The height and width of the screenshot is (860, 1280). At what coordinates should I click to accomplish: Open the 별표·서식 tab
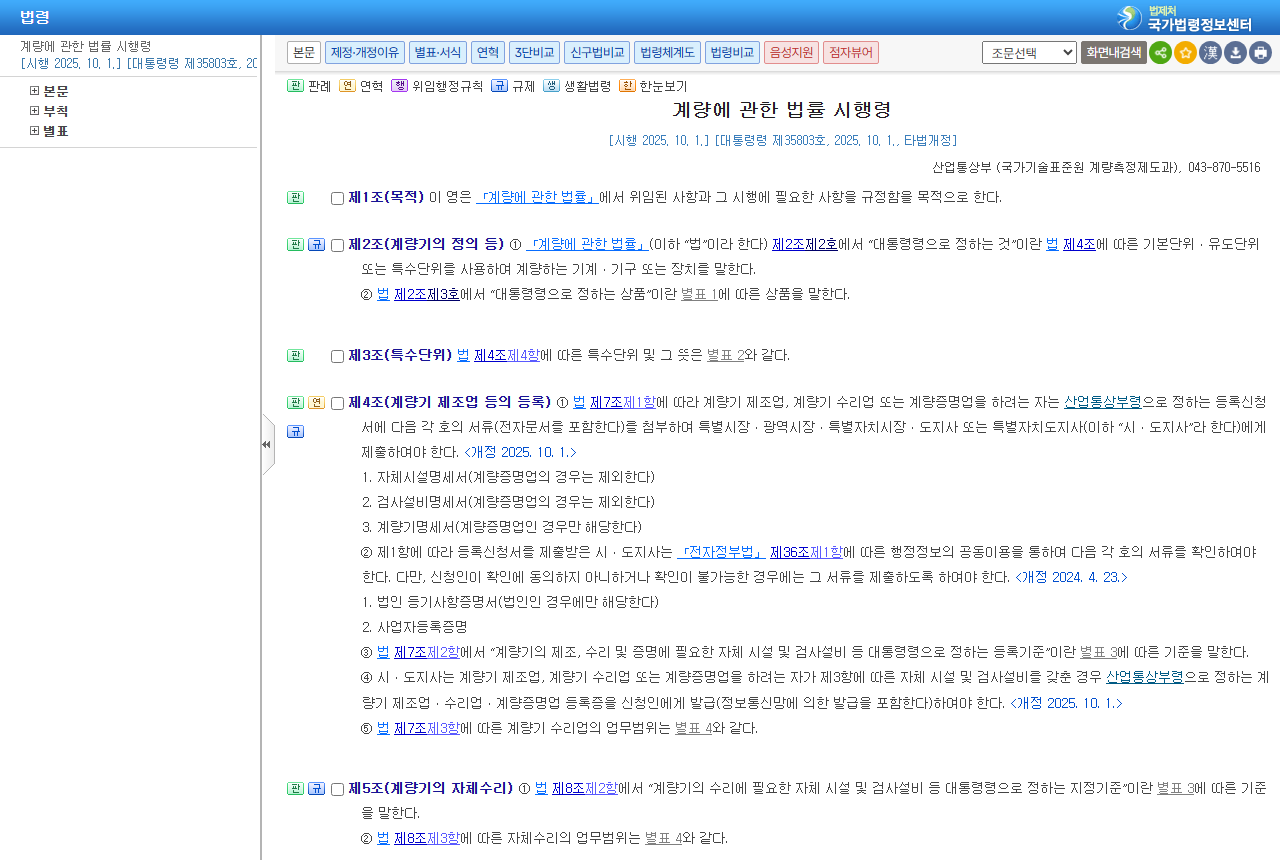438,52
